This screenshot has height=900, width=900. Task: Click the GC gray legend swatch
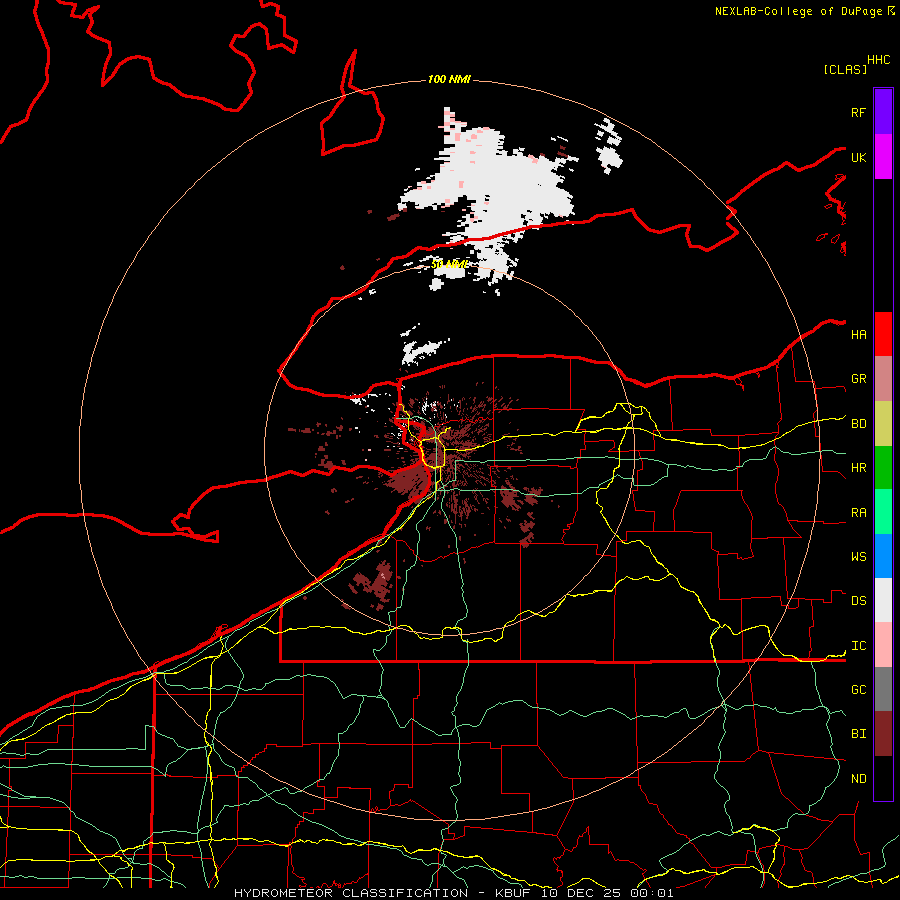[x=883, y=689]
